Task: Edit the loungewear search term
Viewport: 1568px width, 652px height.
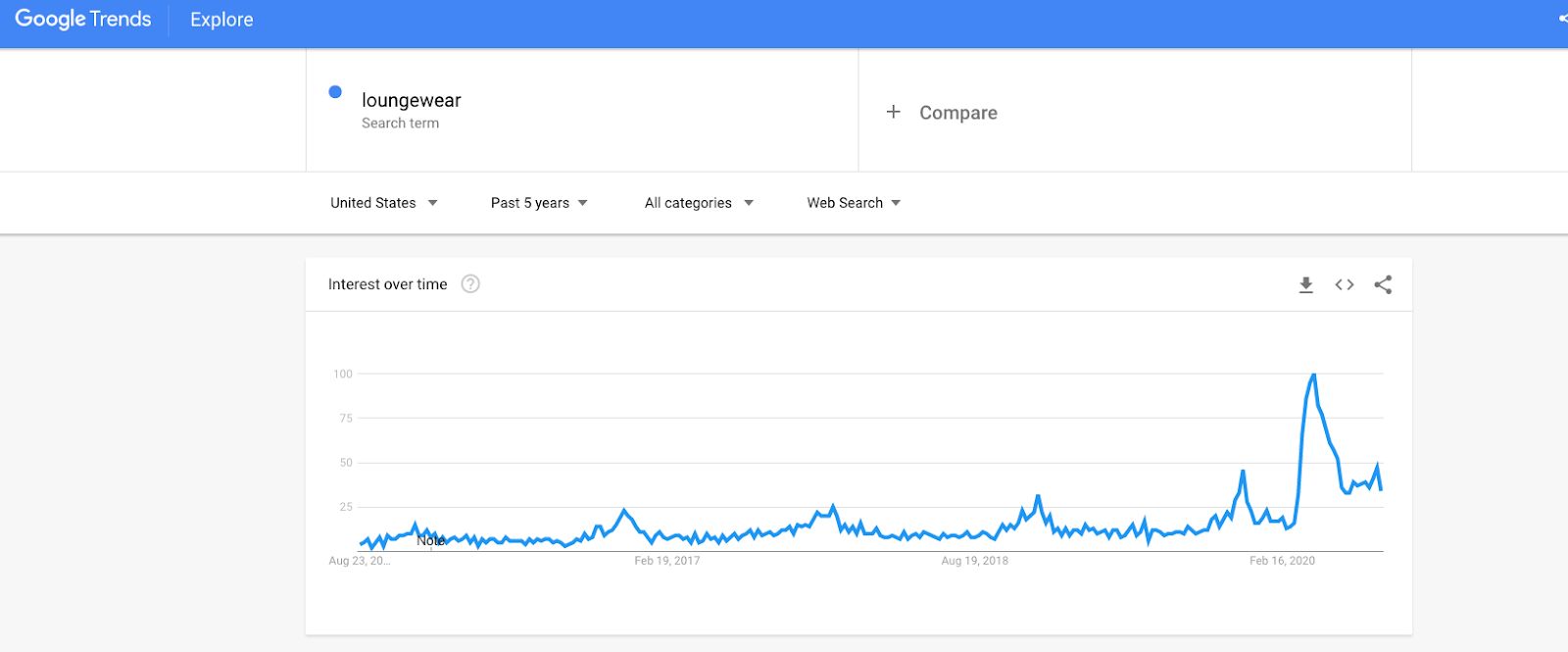Action: [412, 100]
